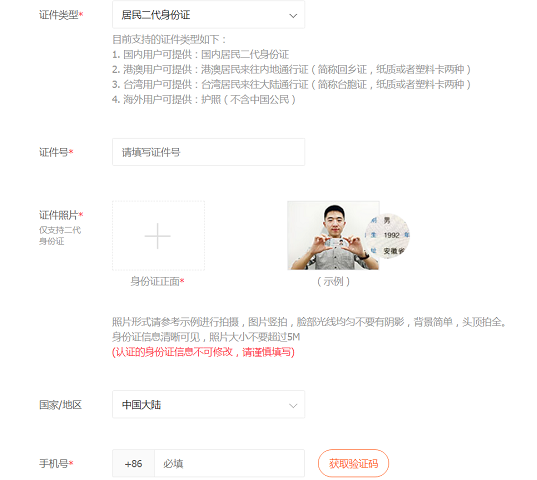
Task: Open the example photo of man holding ID
Action: (333, 236)
